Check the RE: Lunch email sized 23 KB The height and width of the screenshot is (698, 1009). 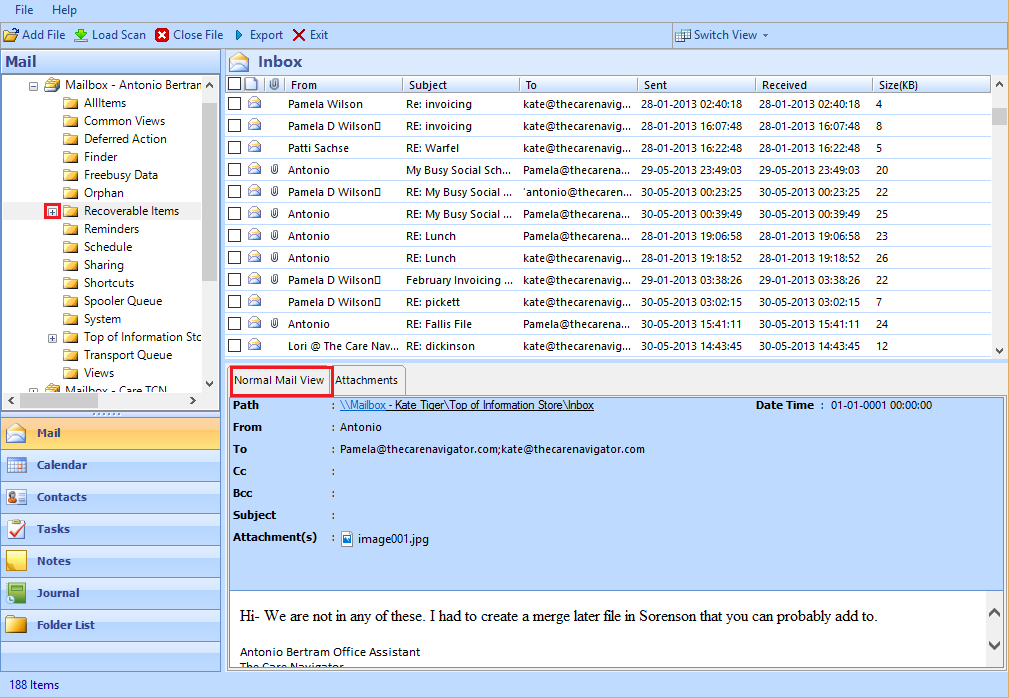pos(235,235)
